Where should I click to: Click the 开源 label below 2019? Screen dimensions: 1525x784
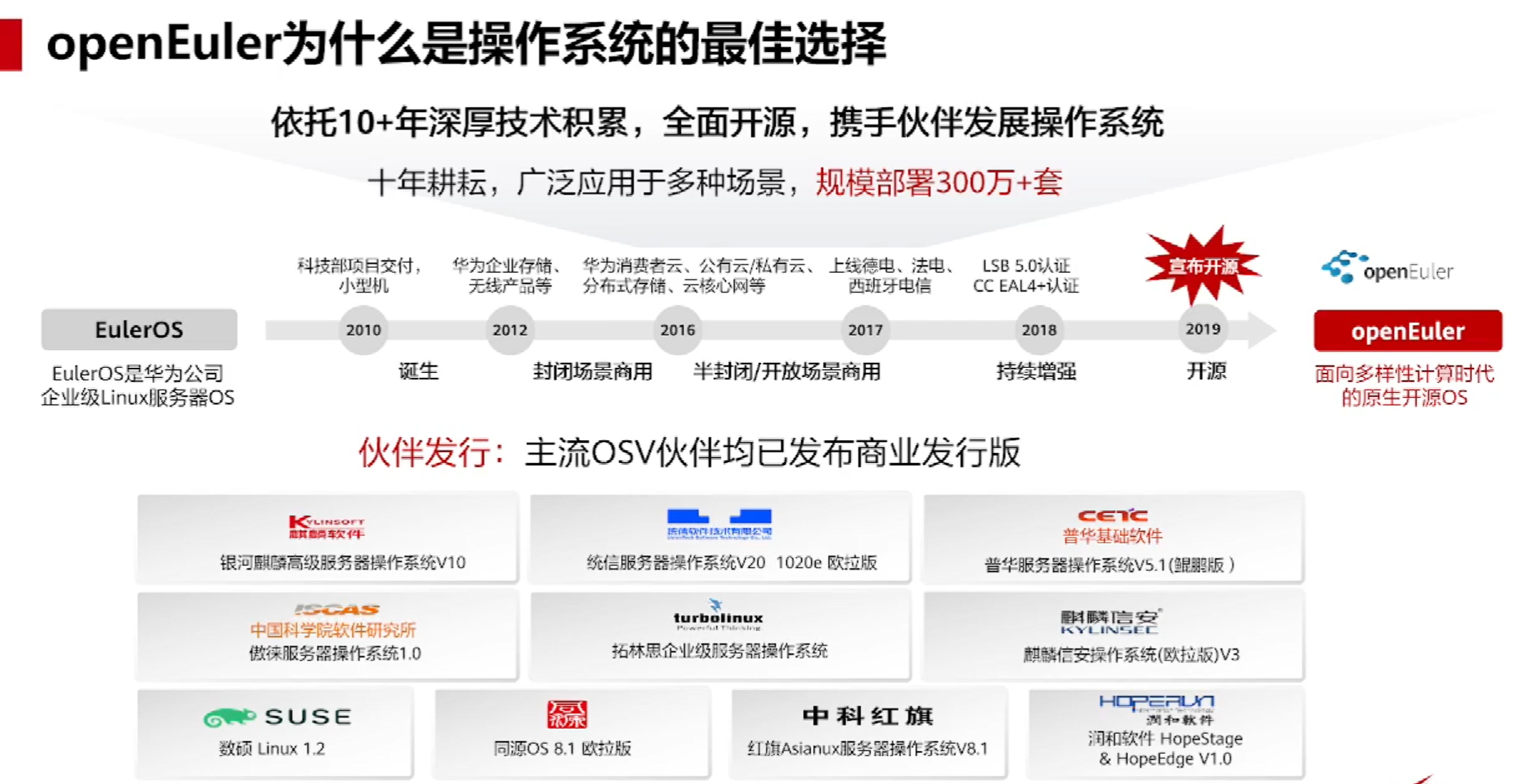1206,370
